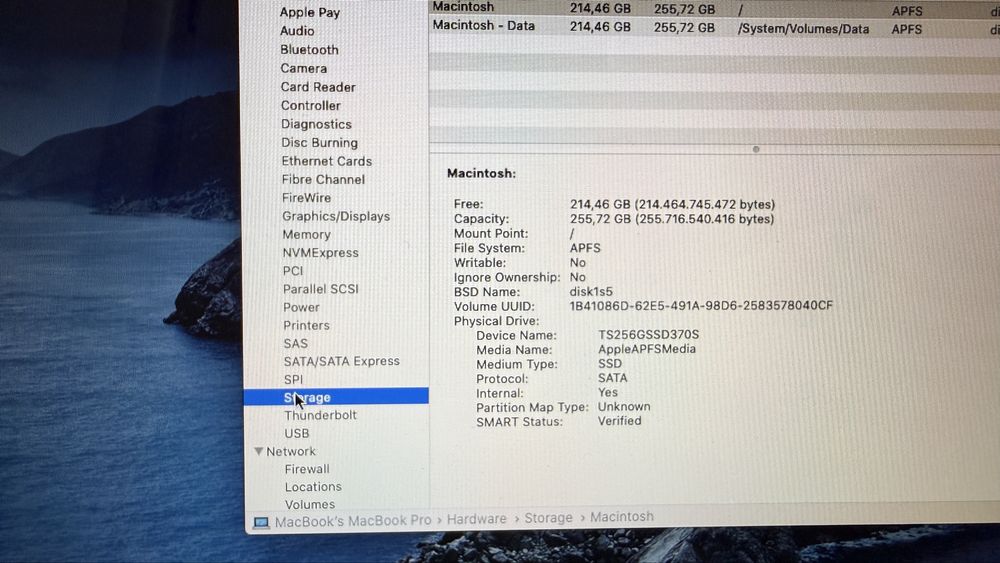Open Ethernet Cards entry
Image resolution: width=1000 pixels, height=563 pixels.
point(327,161)
